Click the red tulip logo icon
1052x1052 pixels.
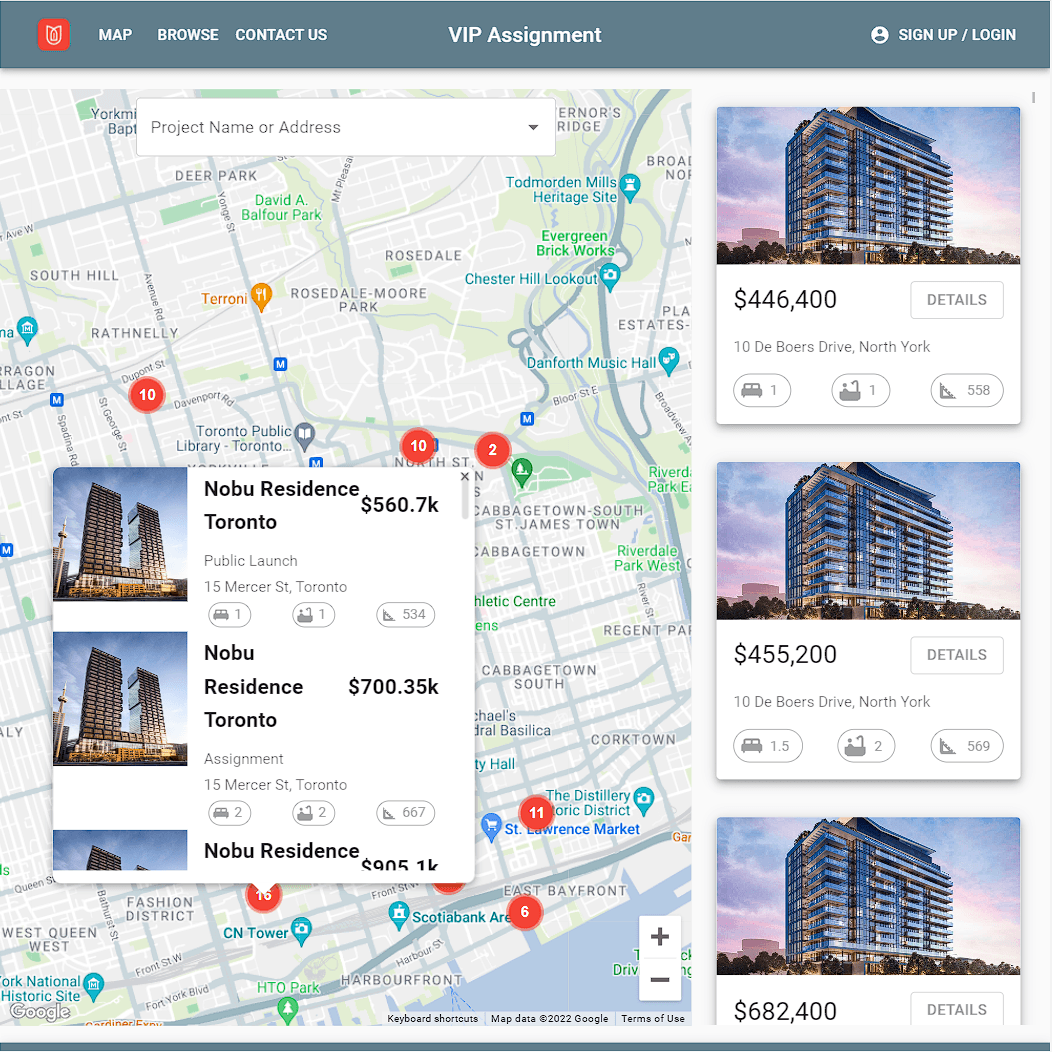pos(54,34)
